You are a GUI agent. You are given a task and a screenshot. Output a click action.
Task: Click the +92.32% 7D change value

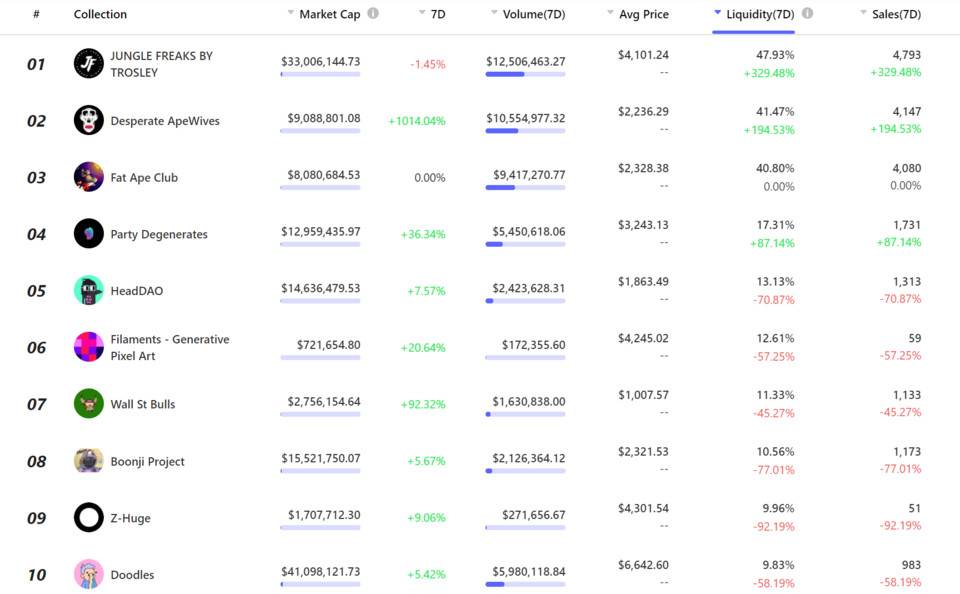(x=423, y=404)
